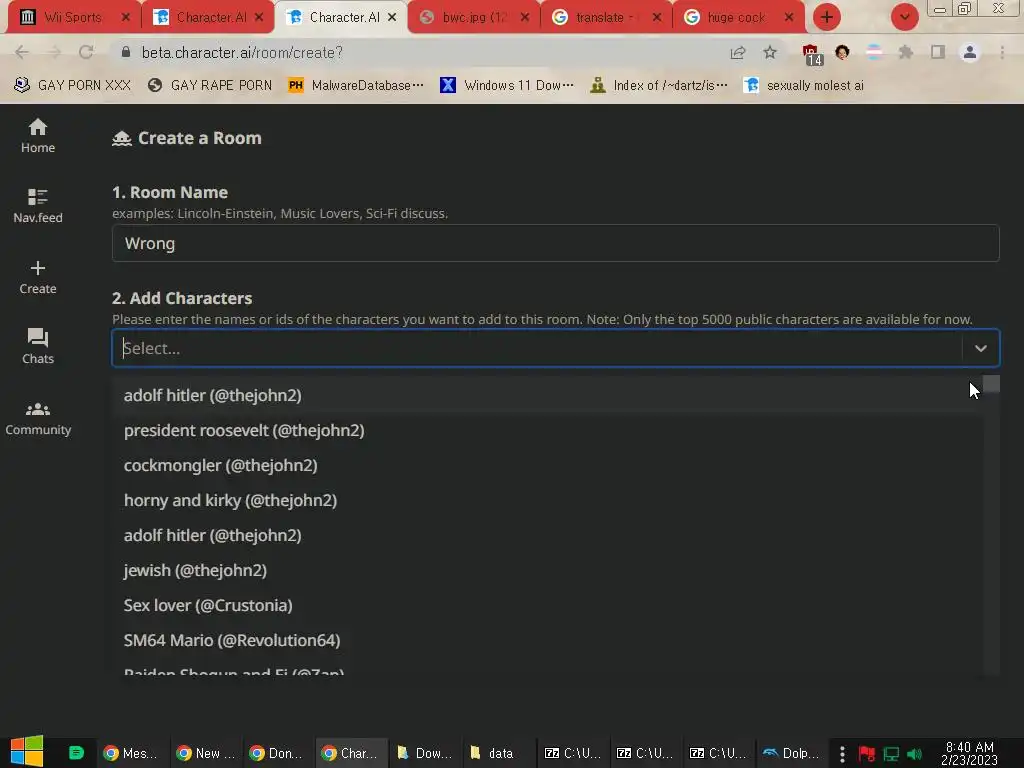Bookmark this page with the star icon
This screenshot has height=768, width=1024.
[x=770, y=52]
